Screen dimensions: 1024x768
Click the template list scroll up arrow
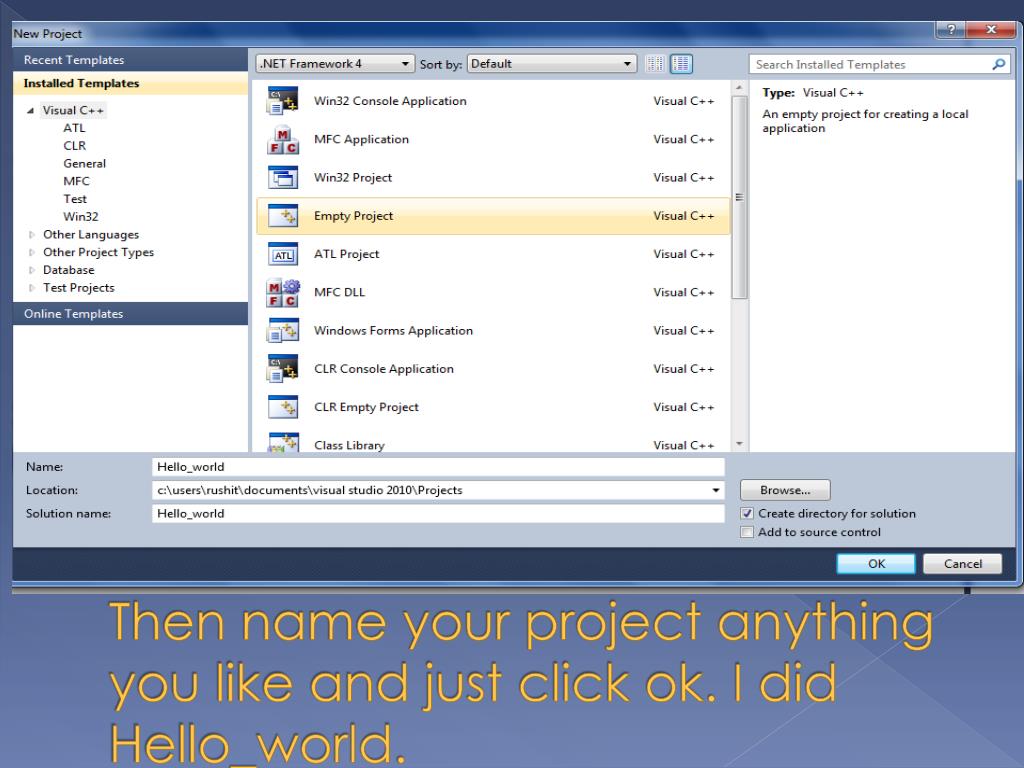click(x=739, y=88)
